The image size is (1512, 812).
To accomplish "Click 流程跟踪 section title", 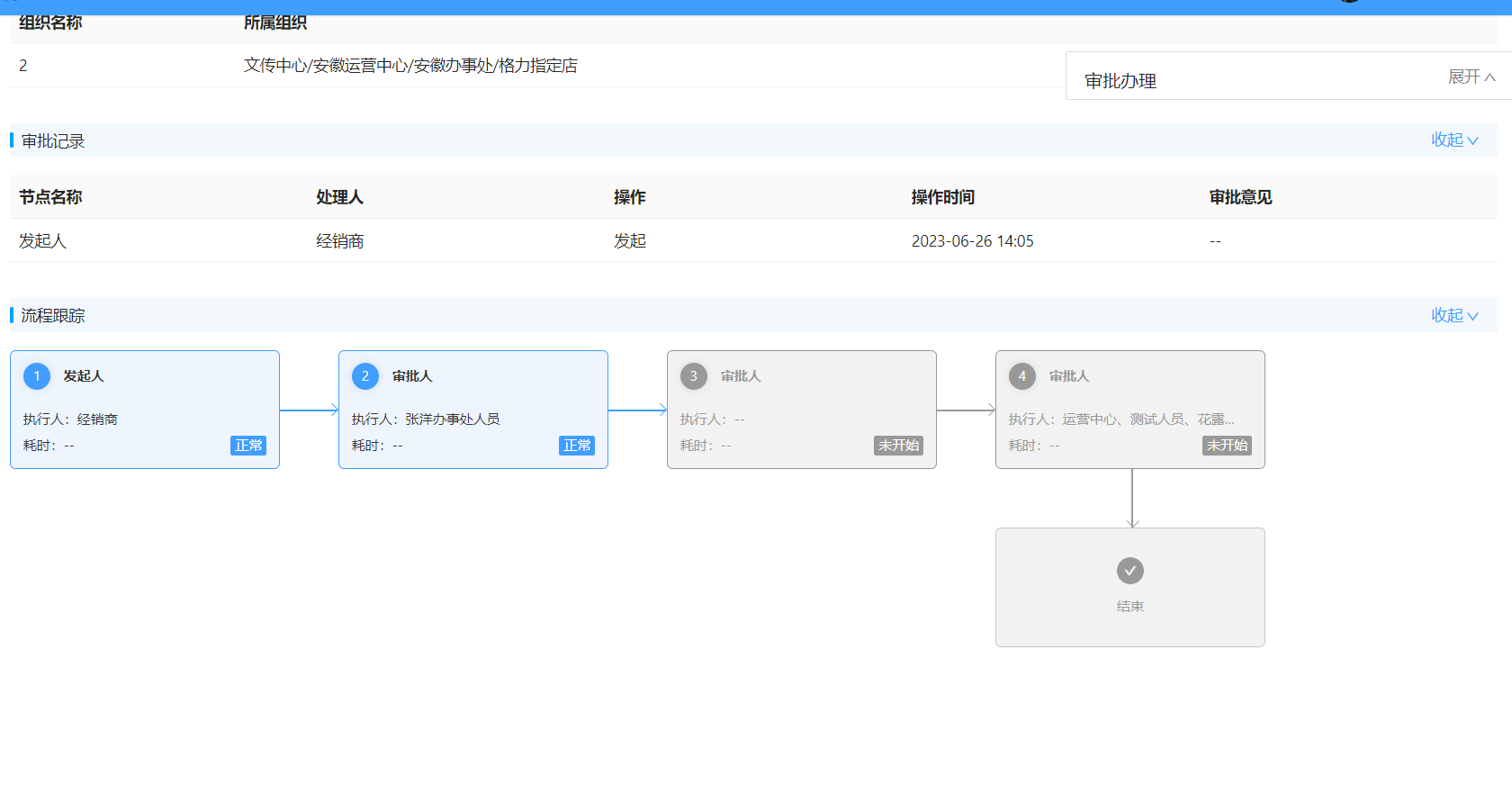I will (x=53, y=316).
